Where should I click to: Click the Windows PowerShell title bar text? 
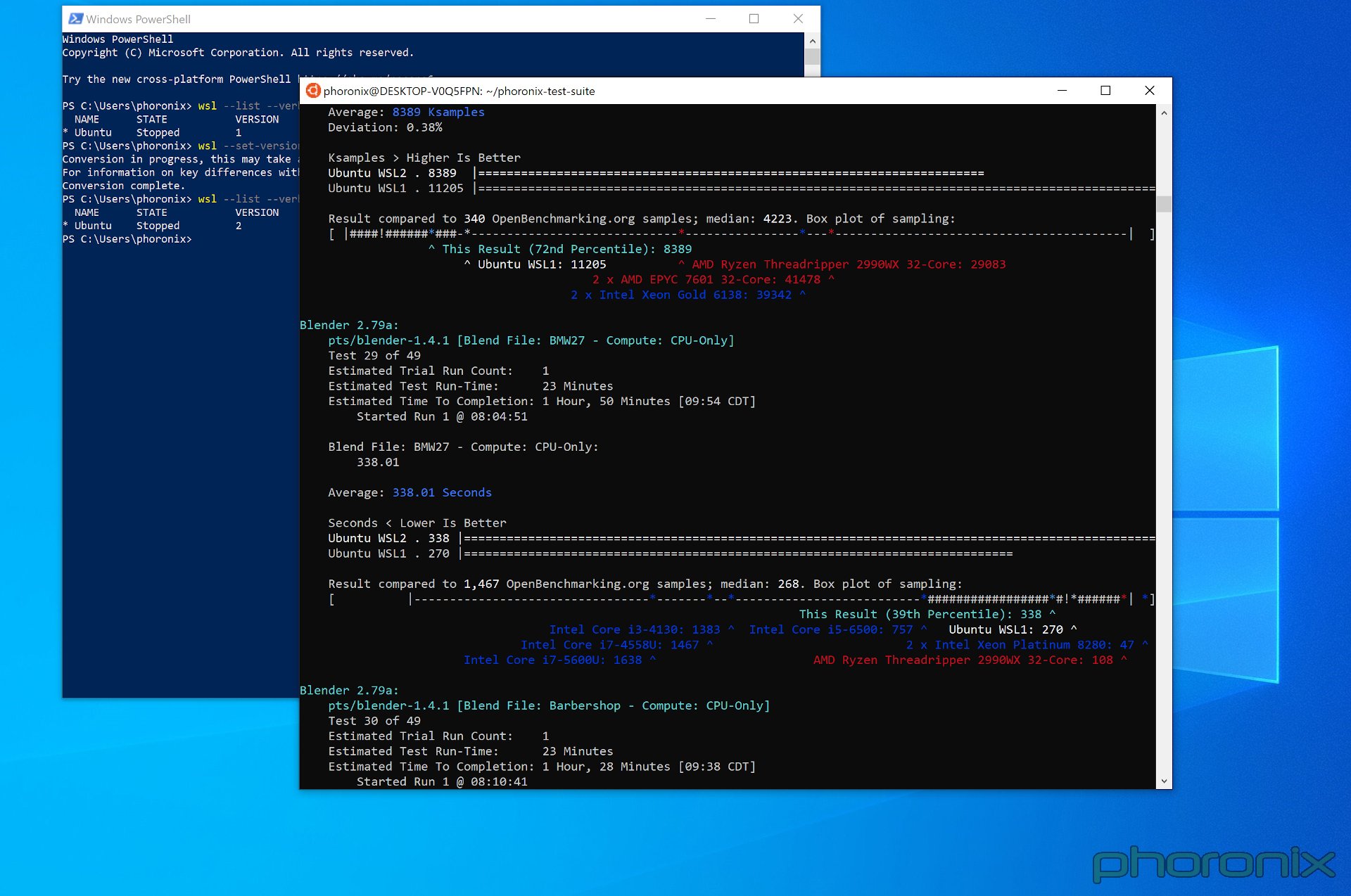pyautogui.click(x=138, y=20)
